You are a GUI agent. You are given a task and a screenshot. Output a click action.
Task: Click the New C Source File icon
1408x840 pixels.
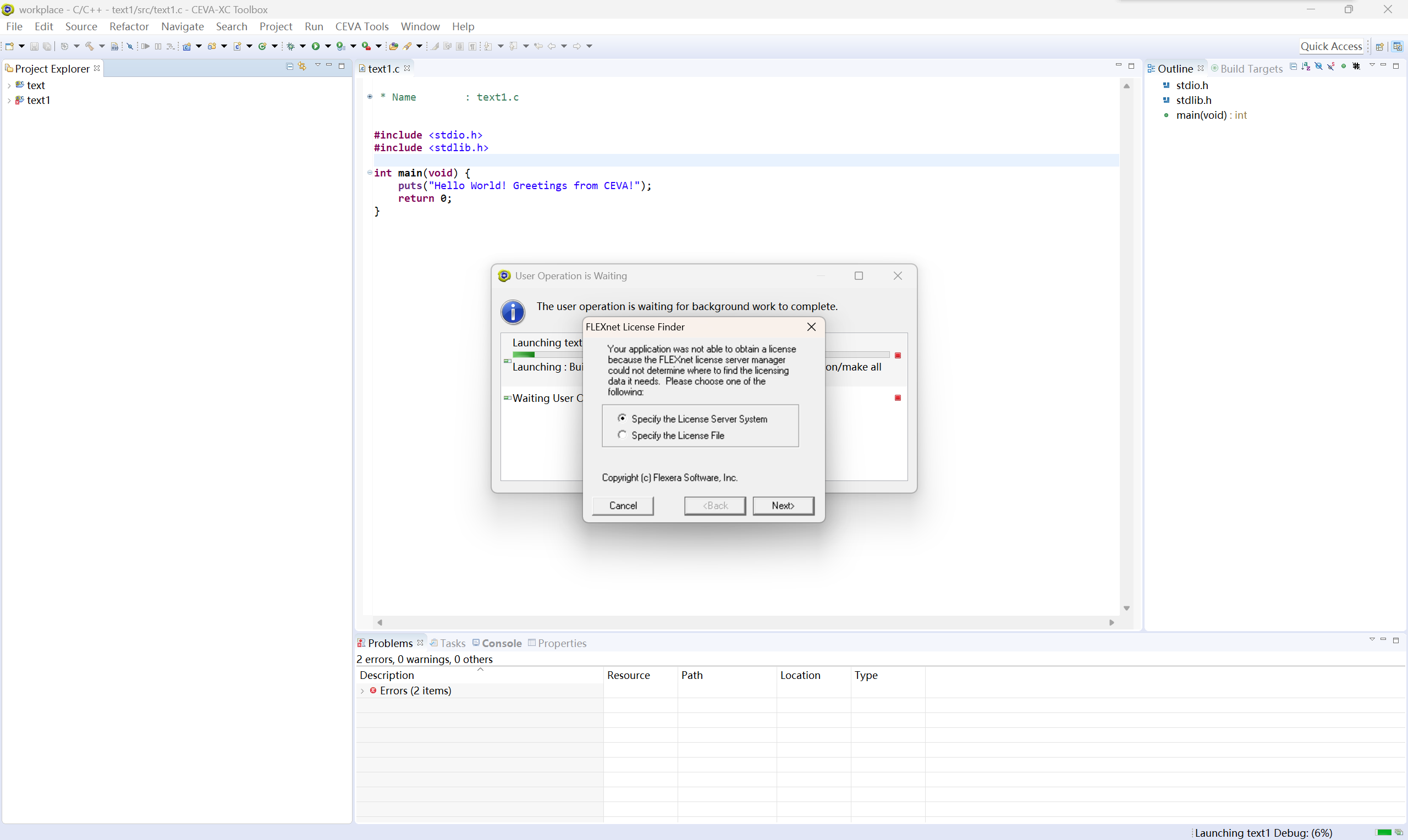click(237, 46)
